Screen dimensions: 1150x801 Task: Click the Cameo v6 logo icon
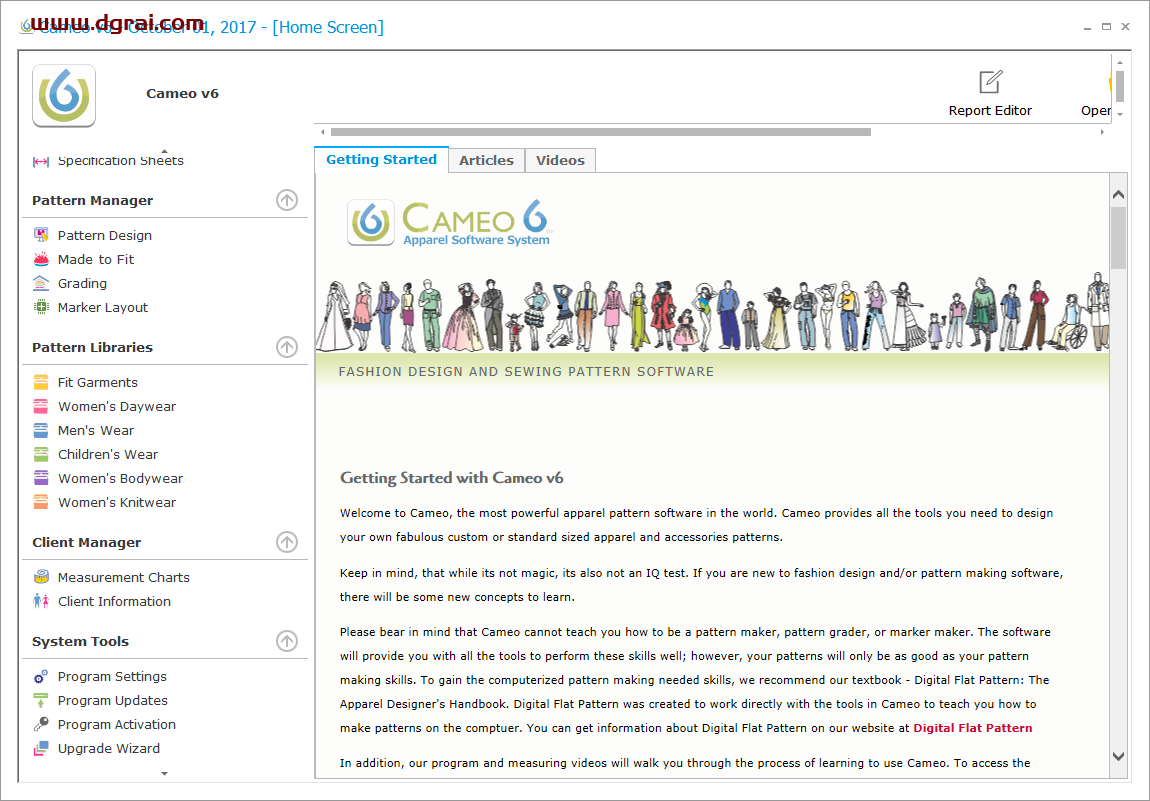tap(64, 96)
